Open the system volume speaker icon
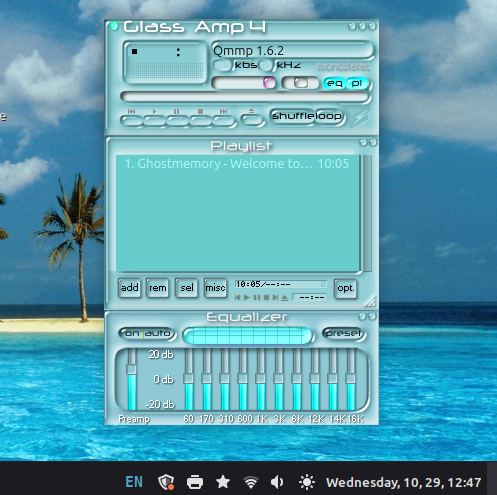 coord(277,482)
